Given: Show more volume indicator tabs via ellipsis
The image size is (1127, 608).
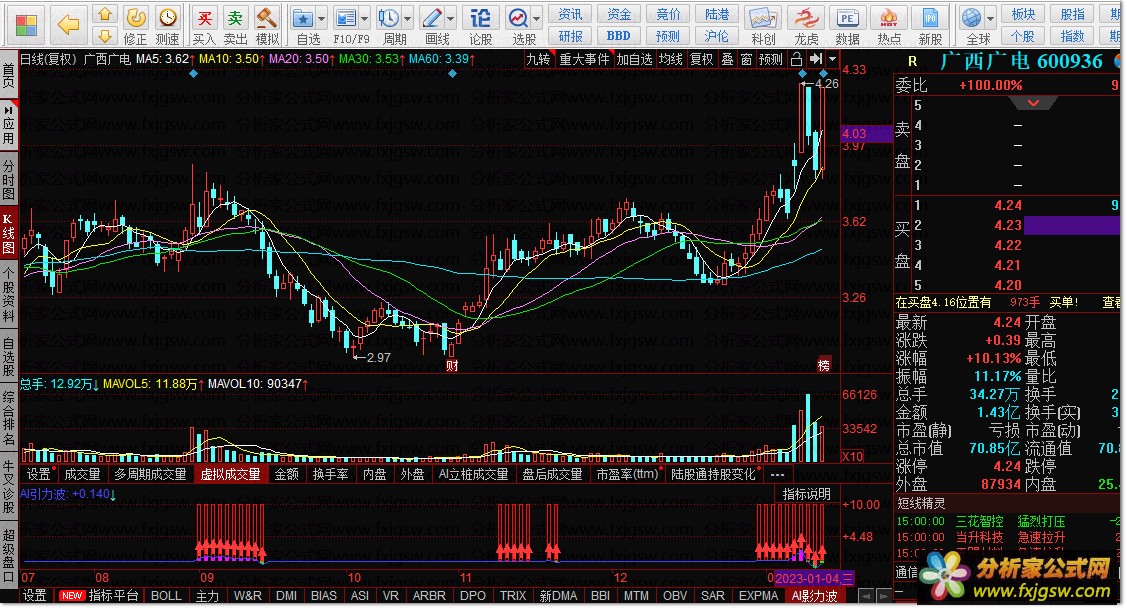Looking at the screenshot, I should click(x=777, y=474).
